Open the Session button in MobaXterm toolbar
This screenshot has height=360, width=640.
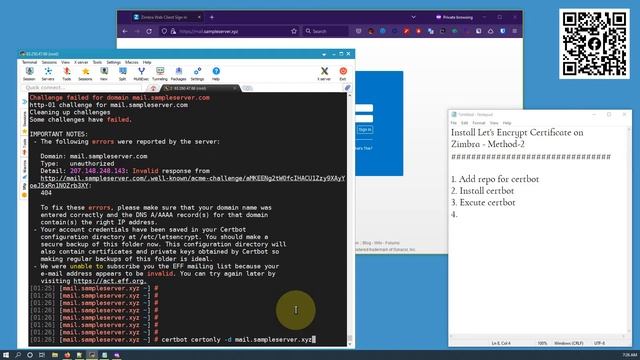pos(29,73)
